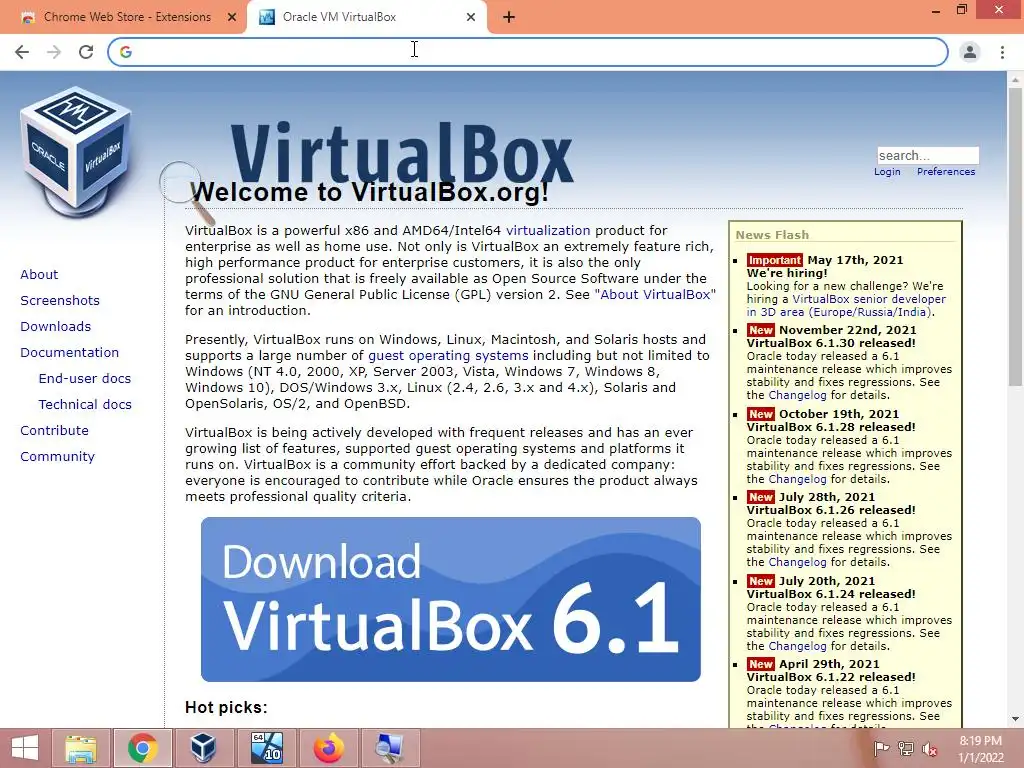This screenshot has height=768, width=1024.
Task: Open the Windows Start menu
Action: [25, 748]
